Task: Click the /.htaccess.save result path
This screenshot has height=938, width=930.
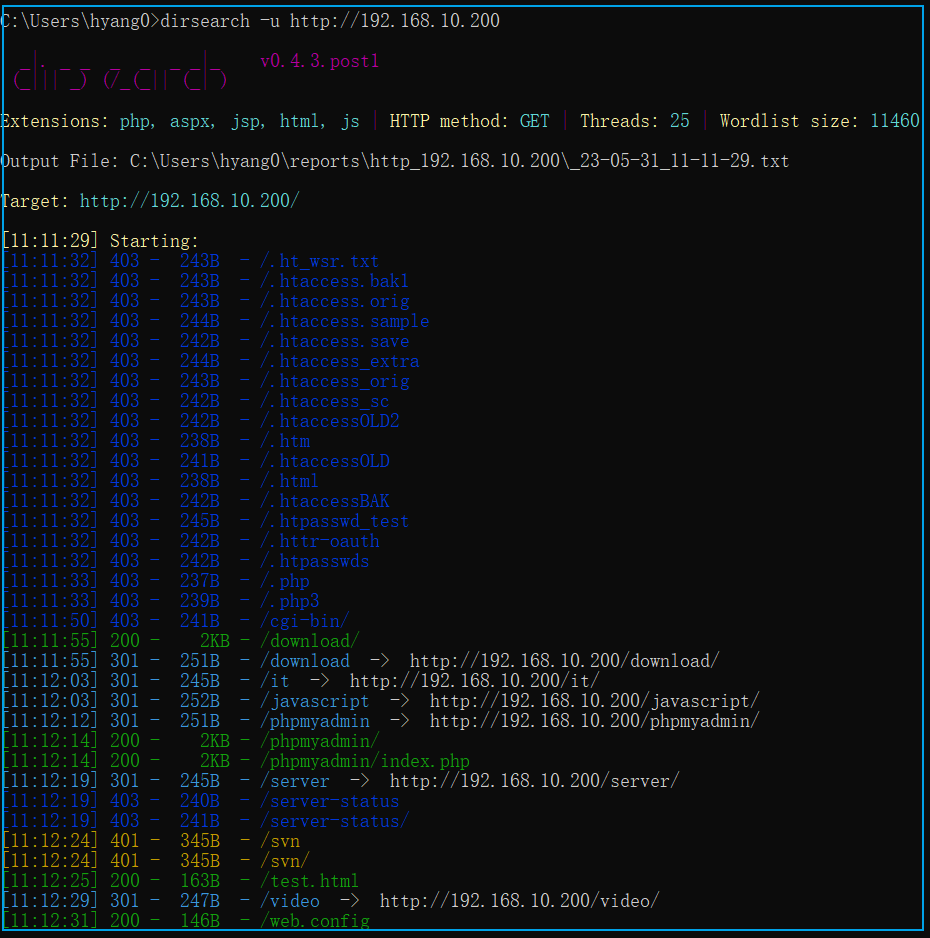Action: point(335,341)
